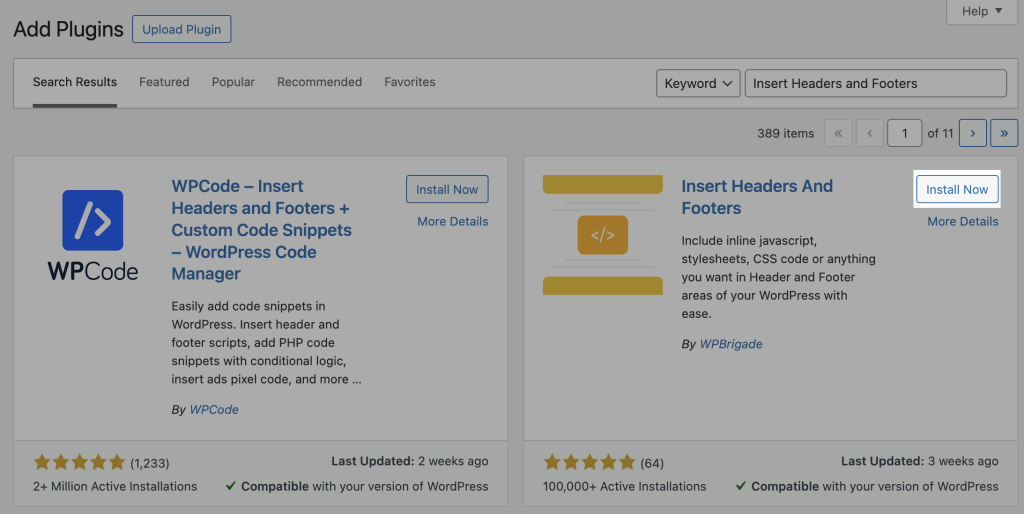Show the Favorites tab
Screen dimensions: 1024x514
(x=409, y=82)
